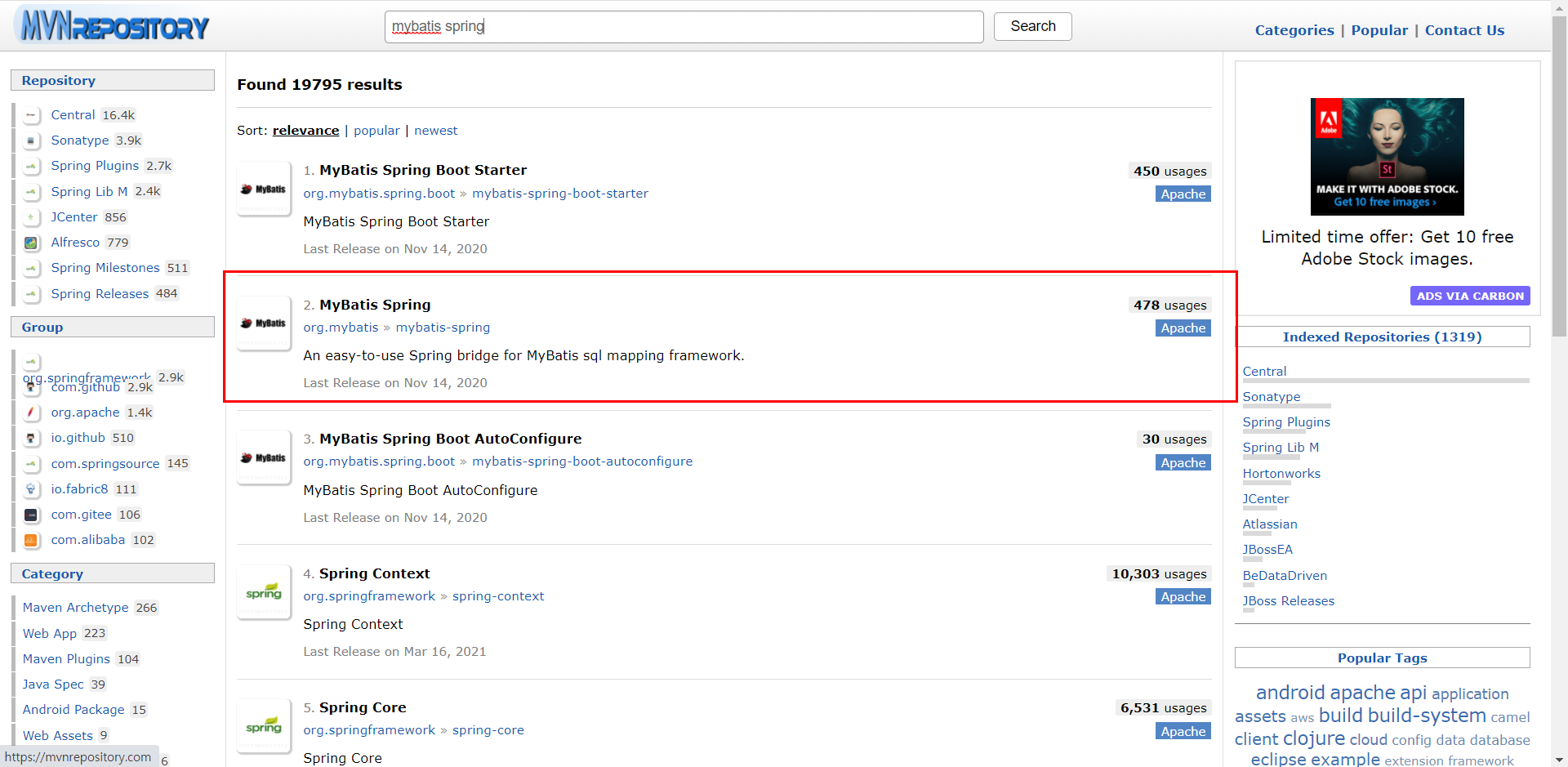This screenshot has height=767, width=1568.
Task: Open JBossEA in Indexed Repositories
Action: click(1267, 550)
